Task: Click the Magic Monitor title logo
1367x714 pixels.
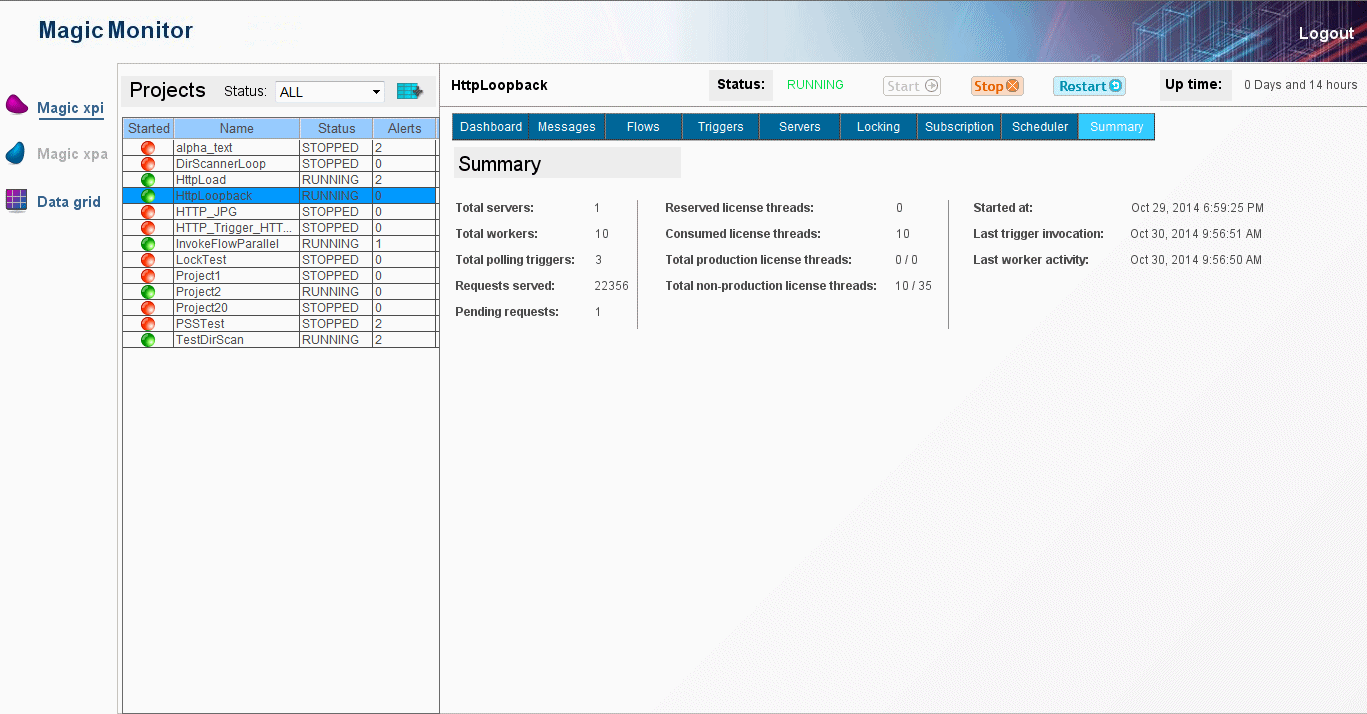Action: (116, 31)
